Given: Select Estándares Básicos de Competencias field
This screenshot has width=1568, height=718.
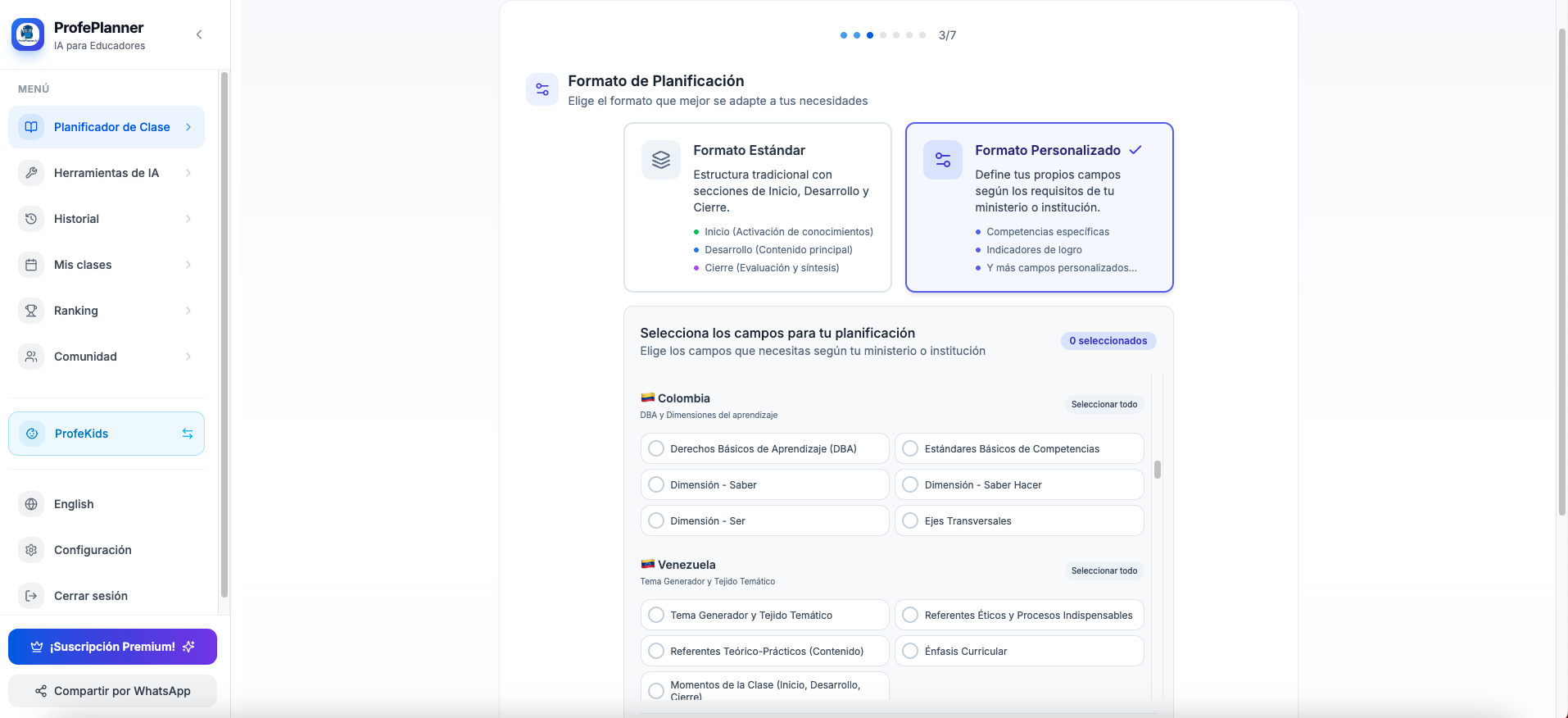Looking at the screenshot, I should [x=1019, y=448].
